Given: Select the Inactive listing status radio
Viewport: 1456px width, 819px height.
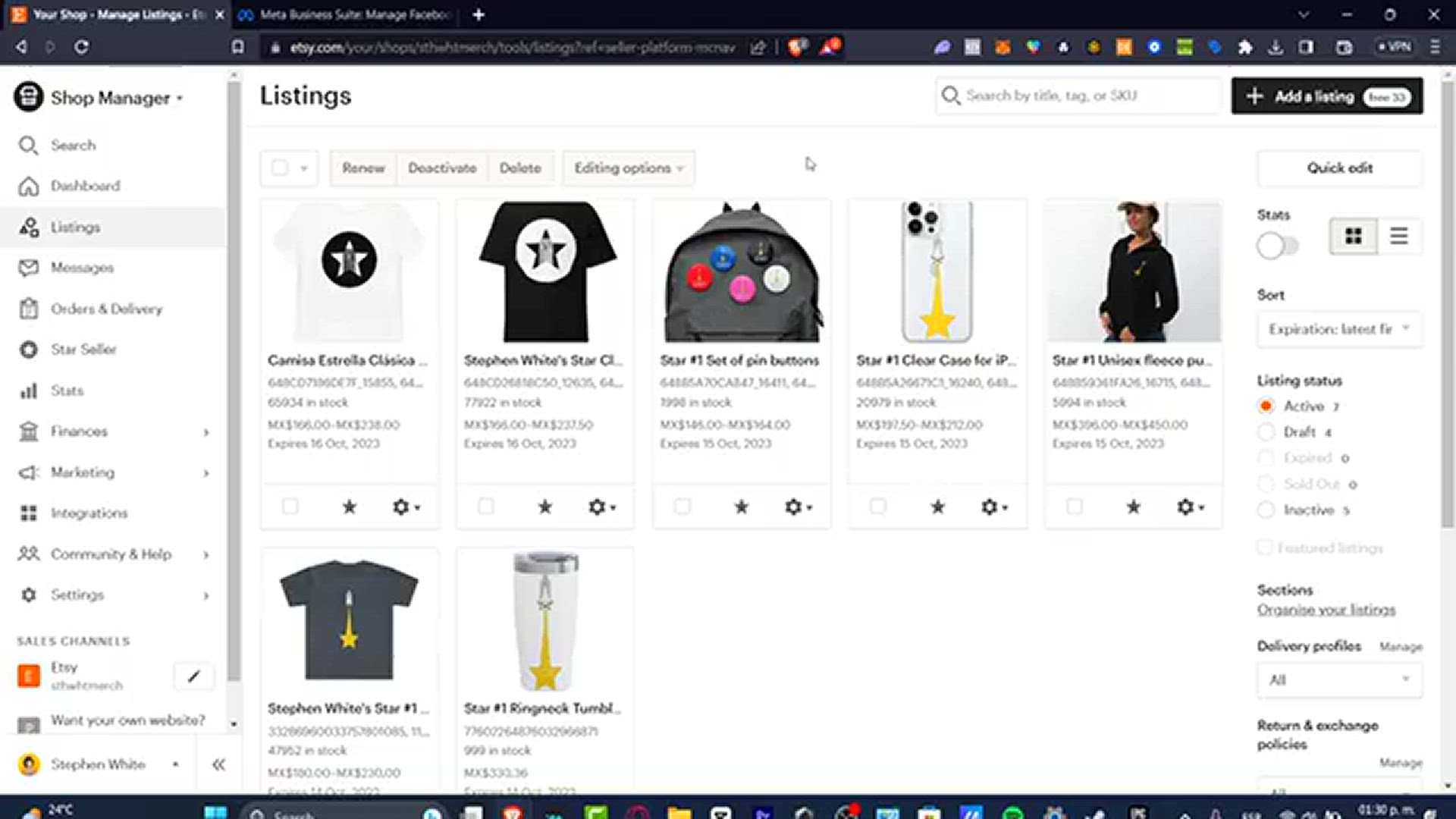Looking at the screenshot, I should click(x=1266, y=510).
